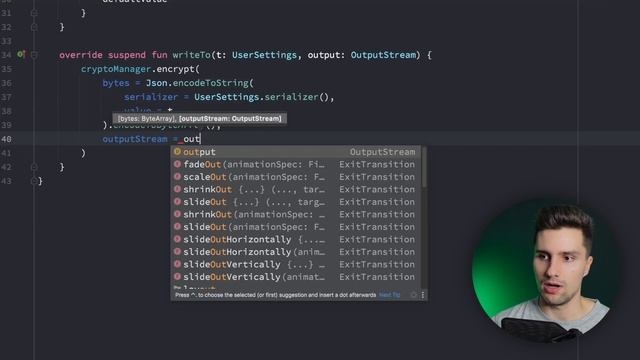The image size is (640, 360).
Task: Collapse the fold marker on line 31
Action: click(x=34, y=13)
